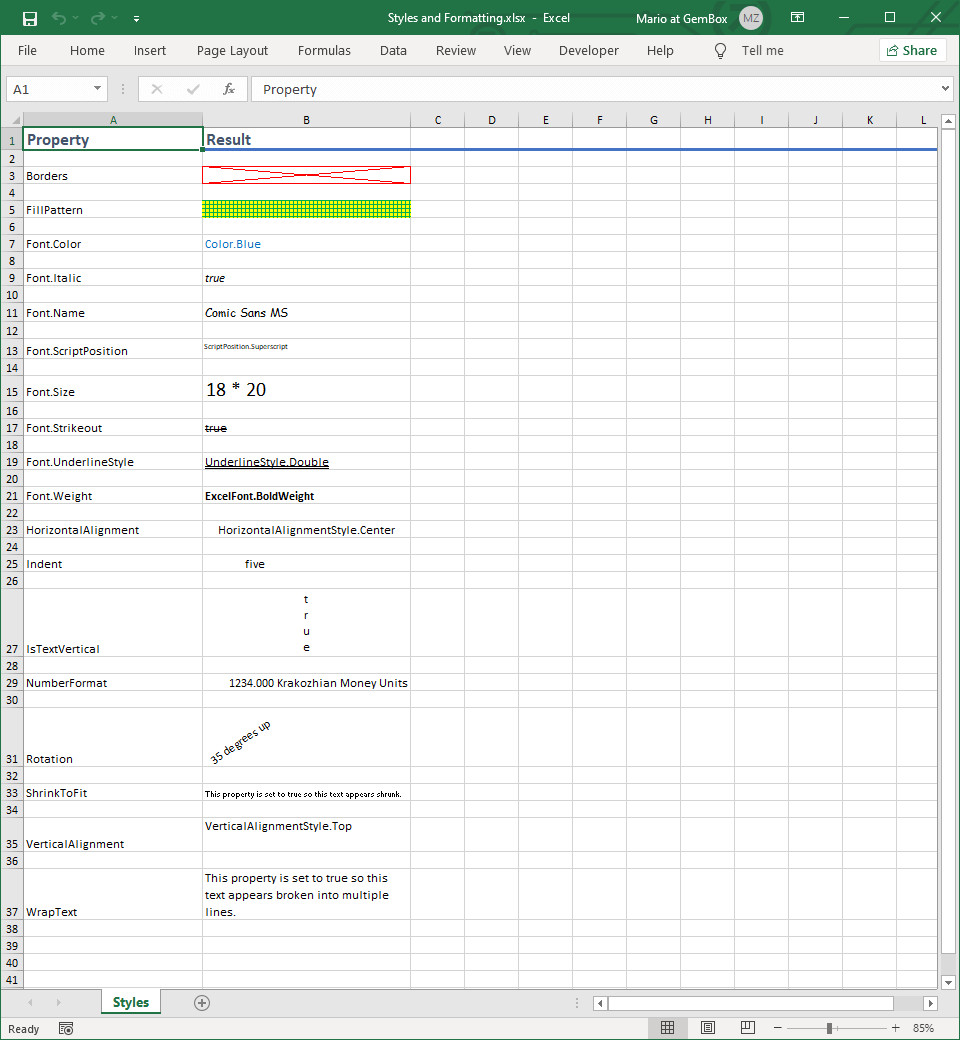960x1040 pixels.
Task: Open Customize Quick Access Toolbar dropdown
Action: pos(136,18)
